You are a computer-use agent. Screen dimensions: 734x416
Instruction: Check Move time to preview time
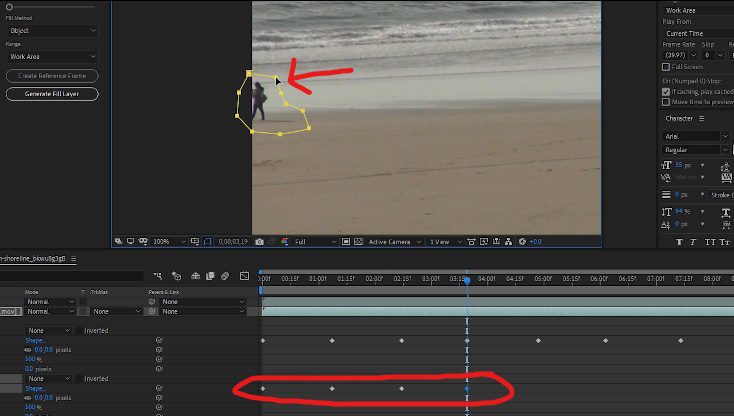666,102
